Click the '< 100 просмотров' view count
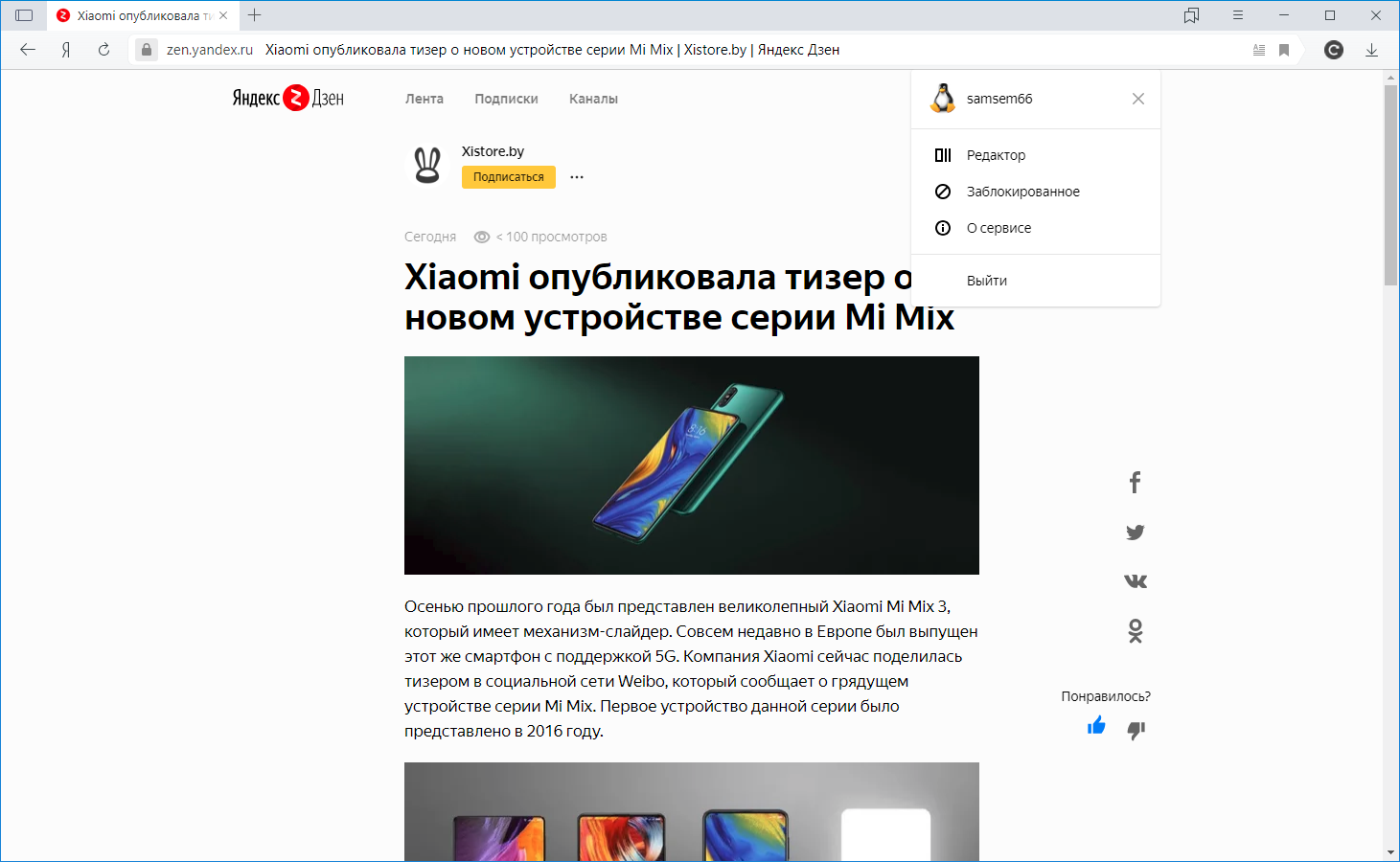Screen dimensions: 1400x862 [x=551, y=237]
